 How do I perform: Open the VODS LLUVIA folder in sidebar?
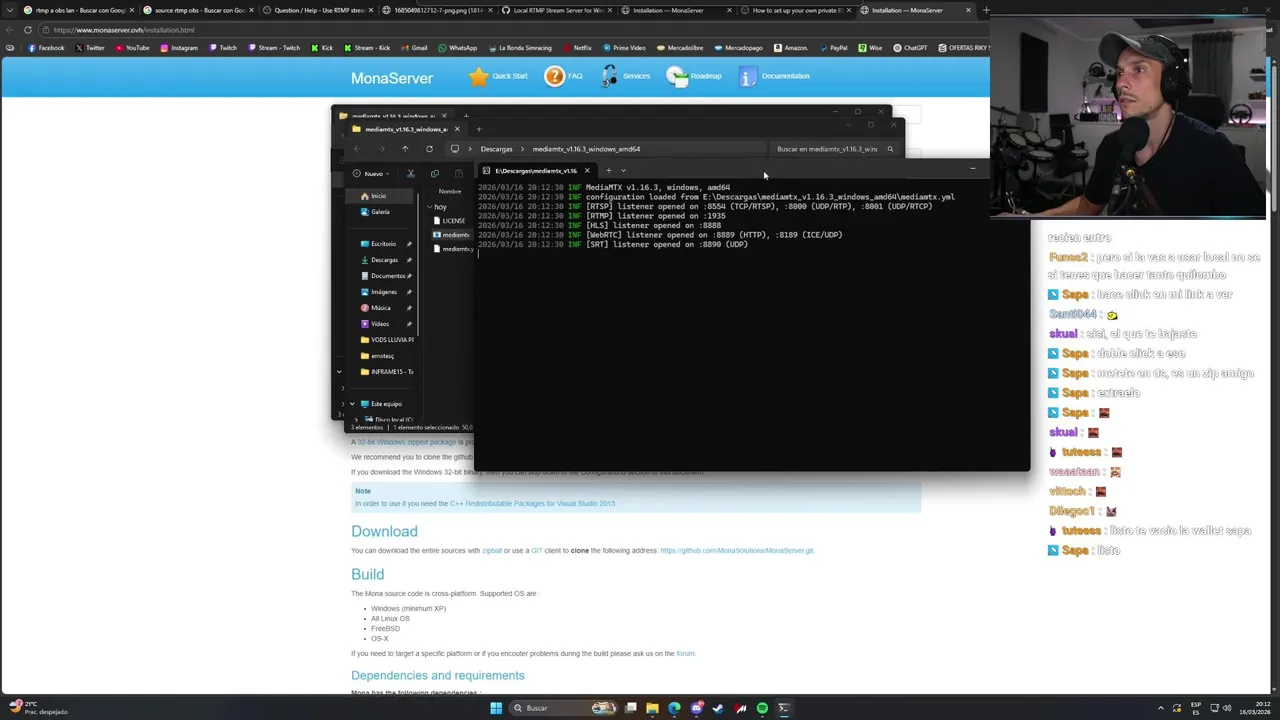pos(388,340)
